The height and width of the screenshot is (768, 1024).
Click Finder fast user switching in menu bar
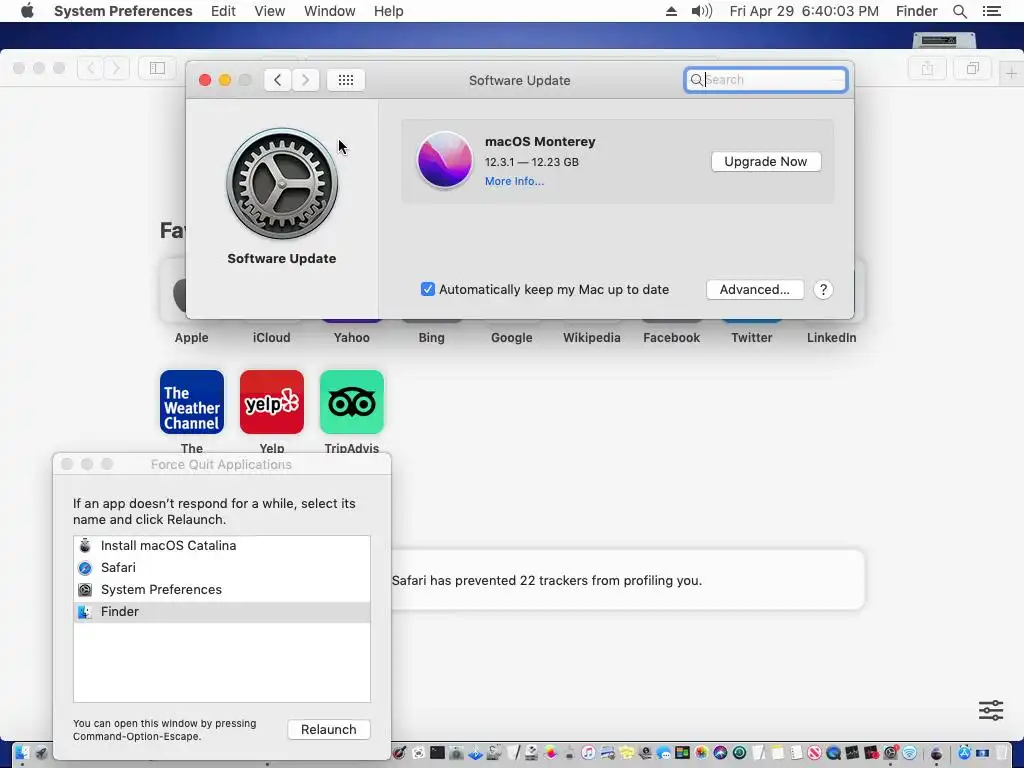point(916,11)
